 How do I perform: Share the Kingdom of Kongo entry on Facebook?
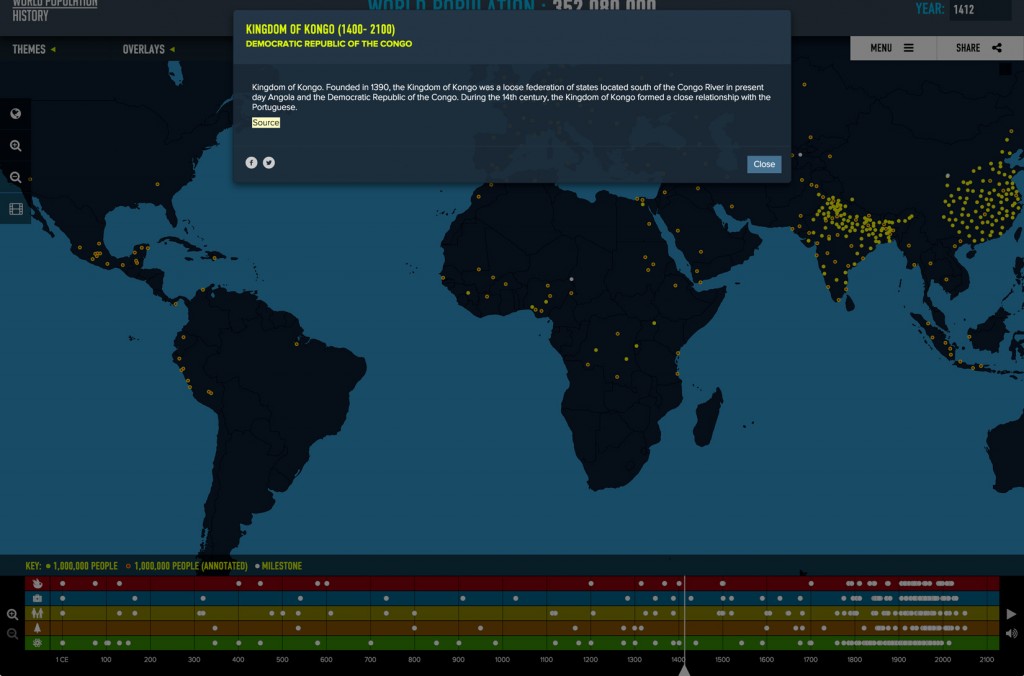pos(251,161)
